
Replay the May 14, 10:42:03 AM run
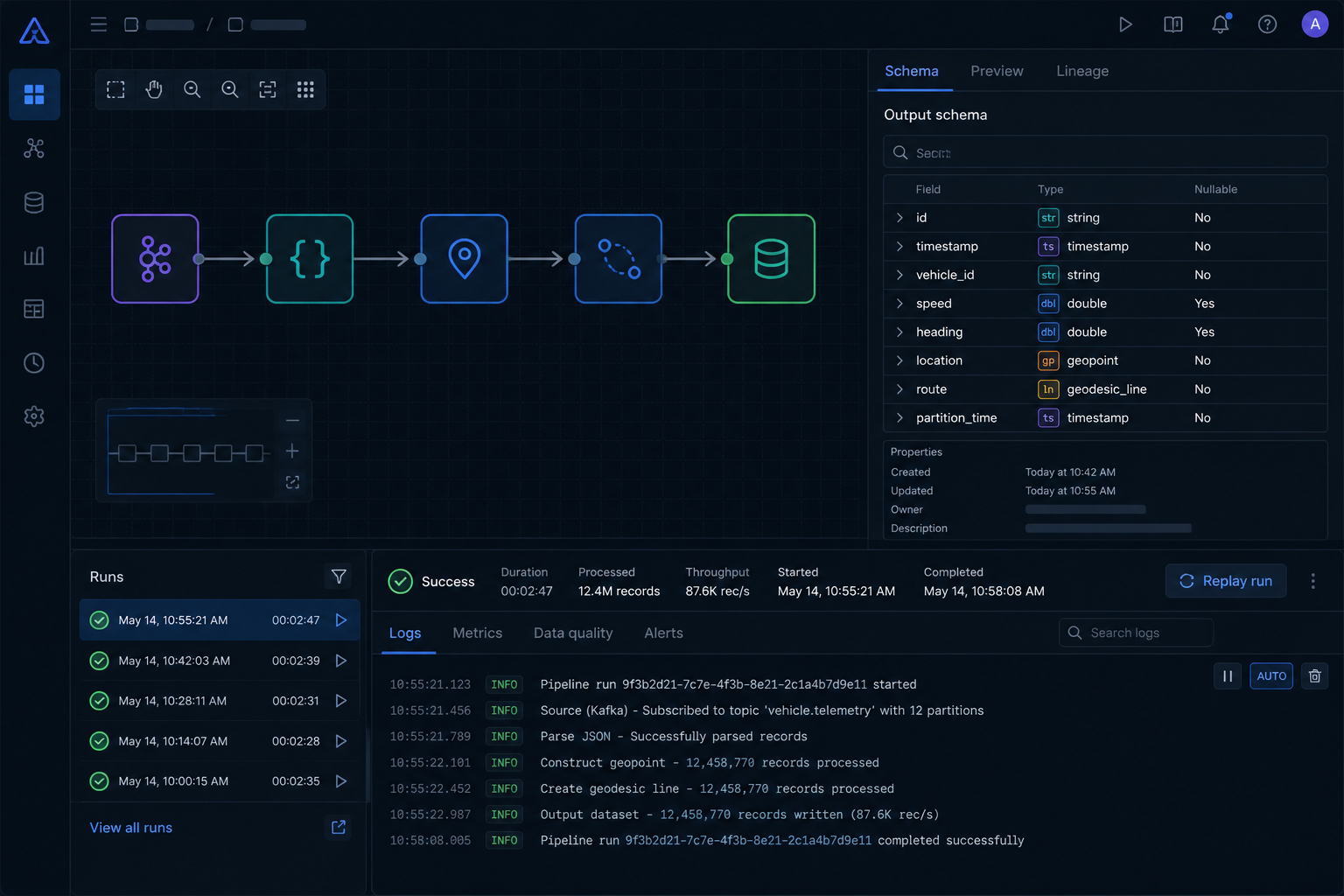pos(341,661)
